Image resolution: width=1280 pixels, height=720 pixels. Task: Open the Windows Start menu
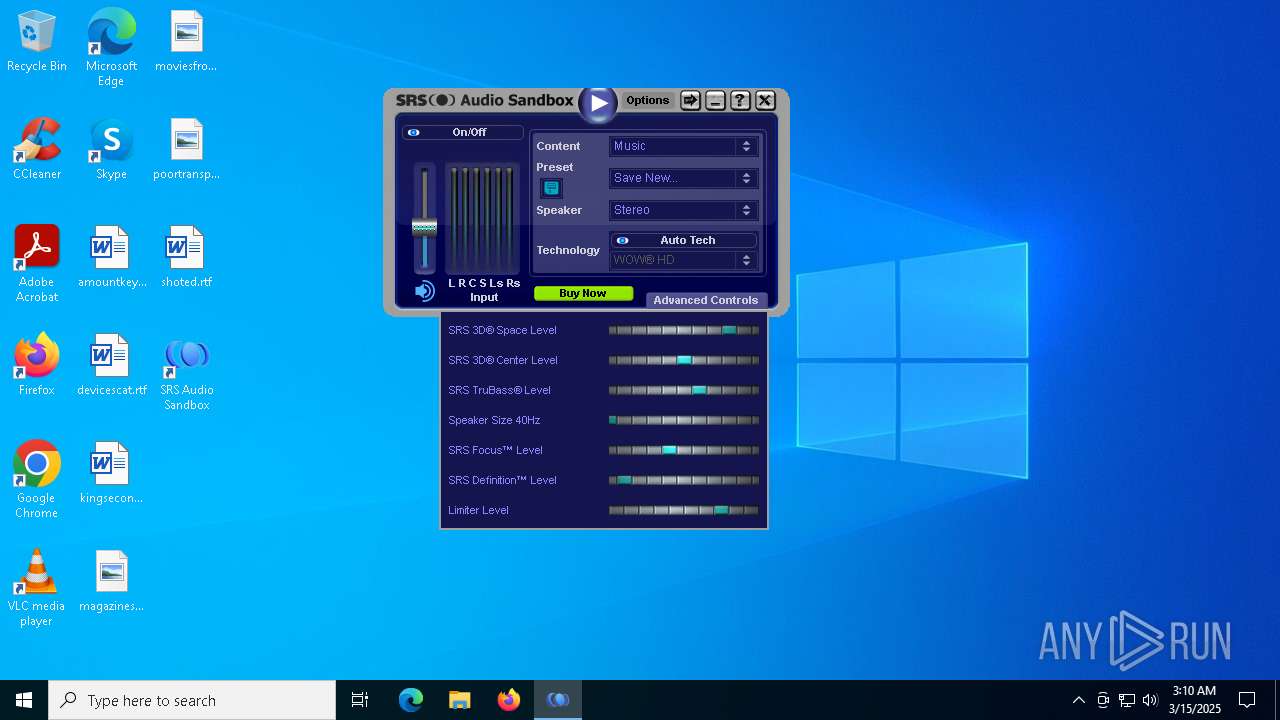tap(24, 700)
